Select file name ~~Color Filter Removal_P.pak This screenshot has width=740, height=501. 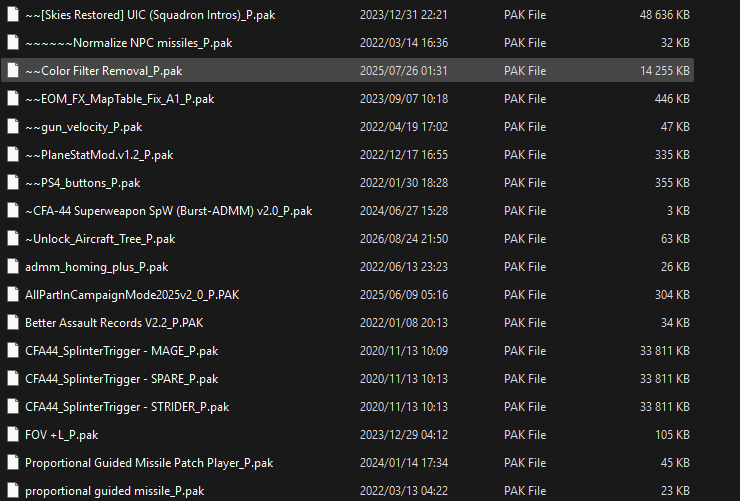tap(103, 71)
